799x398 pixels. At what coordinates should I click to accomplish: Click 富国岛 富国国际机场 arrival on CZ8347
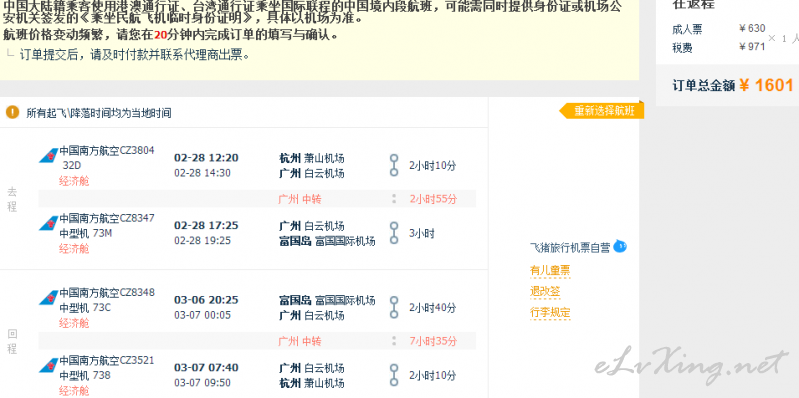(x=327, y=241)
